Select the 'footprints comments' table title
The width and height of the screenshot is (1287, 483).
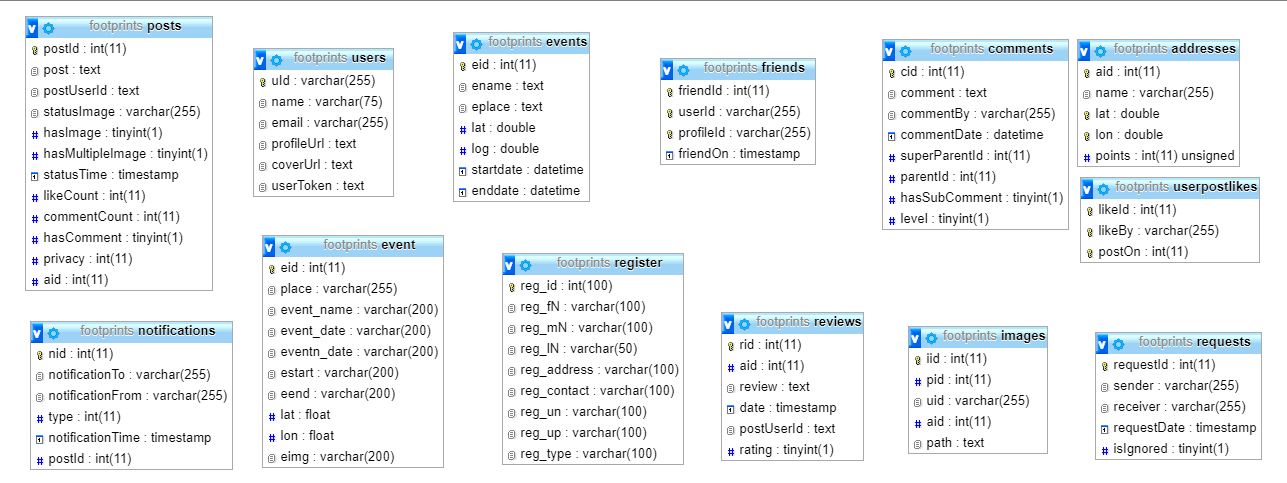[x=991, y=49]
